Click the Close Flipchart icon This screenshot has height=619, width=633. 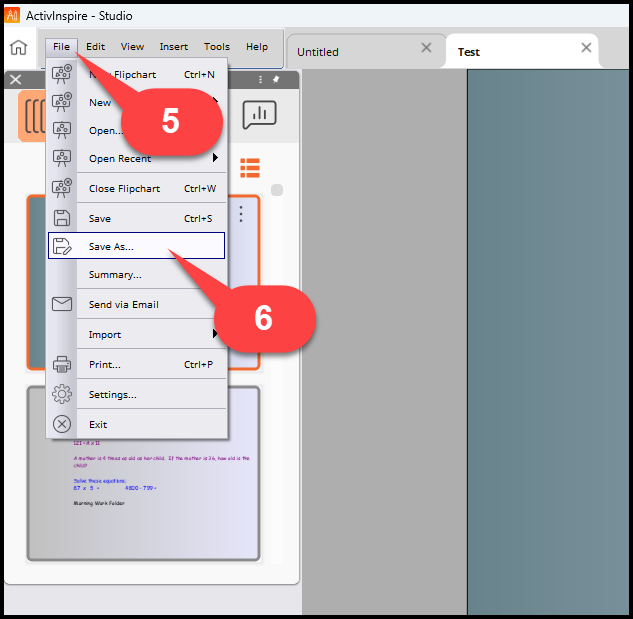(x=62, y=188)
